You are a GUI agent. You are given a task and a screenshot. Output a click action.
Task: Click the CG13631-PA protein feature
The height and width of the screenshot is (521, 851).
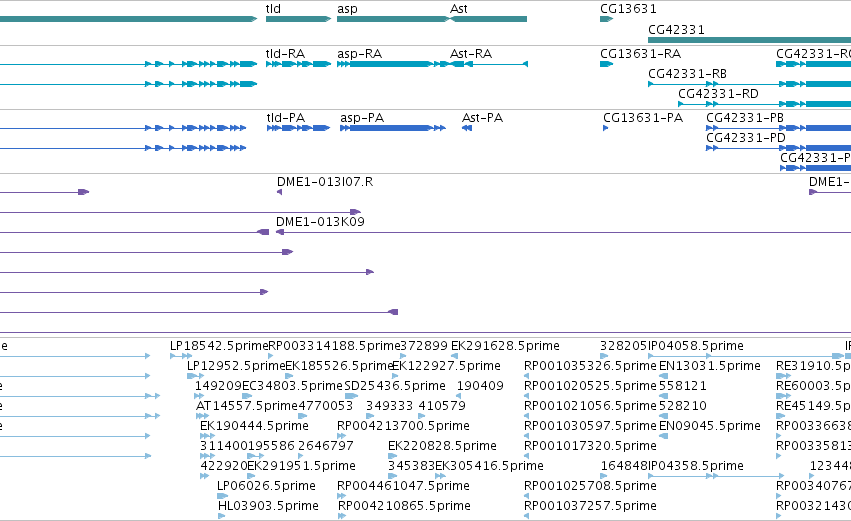coord(606,128)
